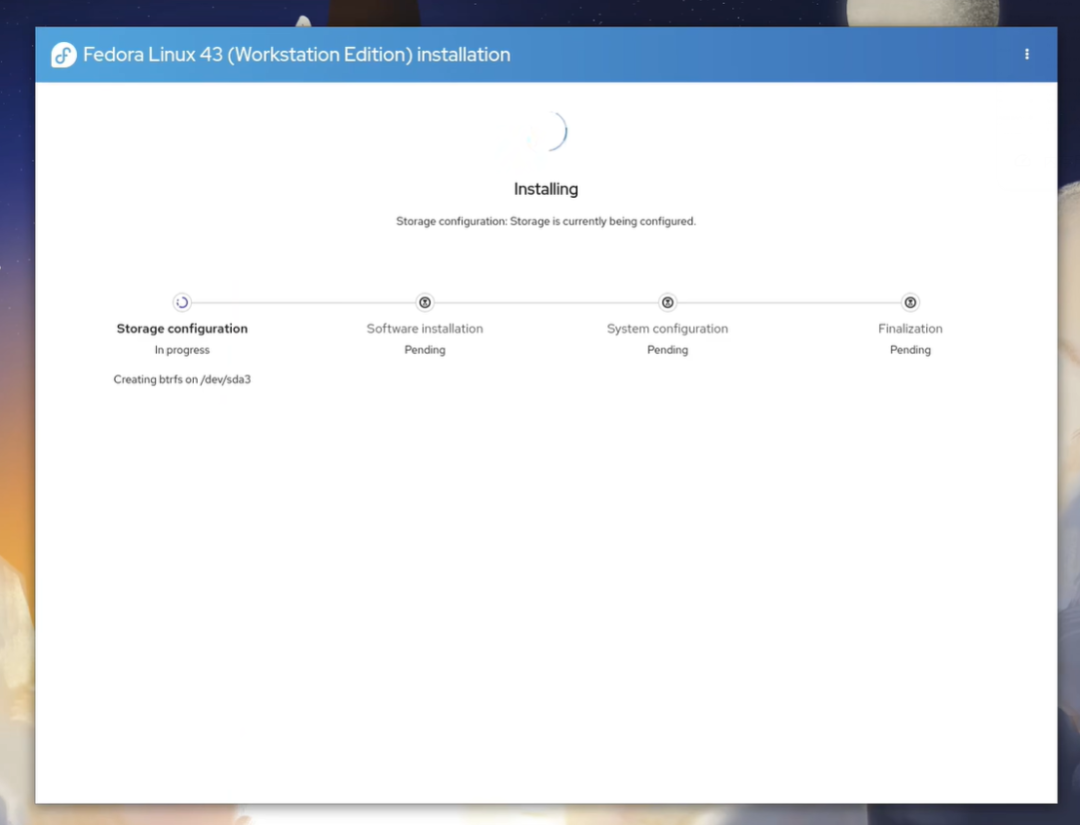Viewport: 1080px width, 825px height.
Task: Open the kebab options menu in header
Action: 1026,54
